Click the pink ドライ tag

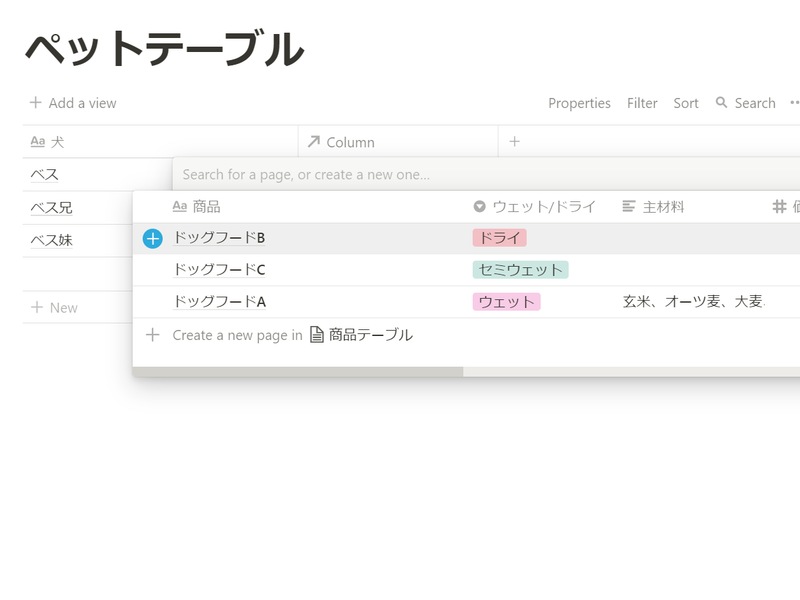(499, 238)
